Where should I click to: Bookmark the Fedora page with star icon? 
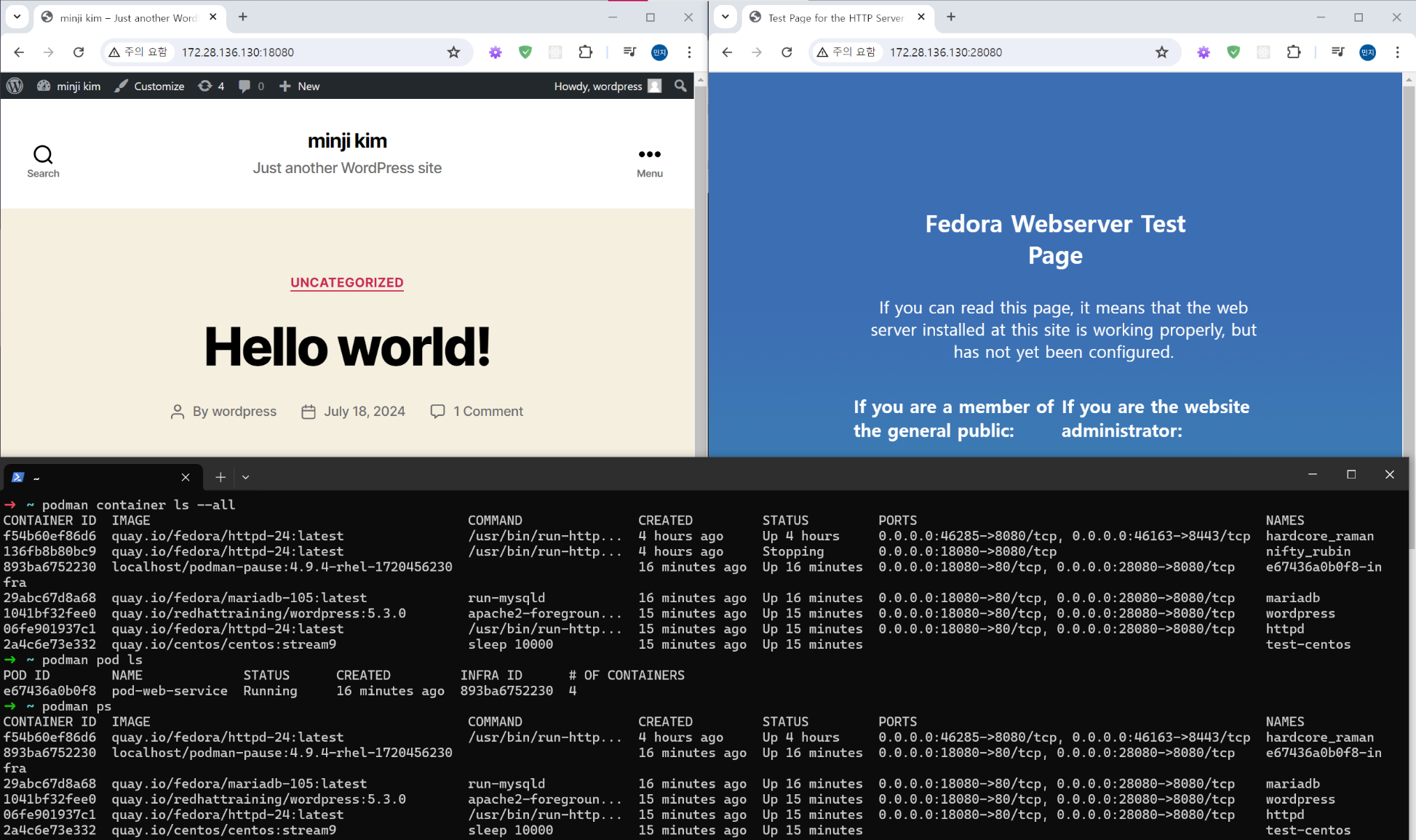coord(1161,52)
